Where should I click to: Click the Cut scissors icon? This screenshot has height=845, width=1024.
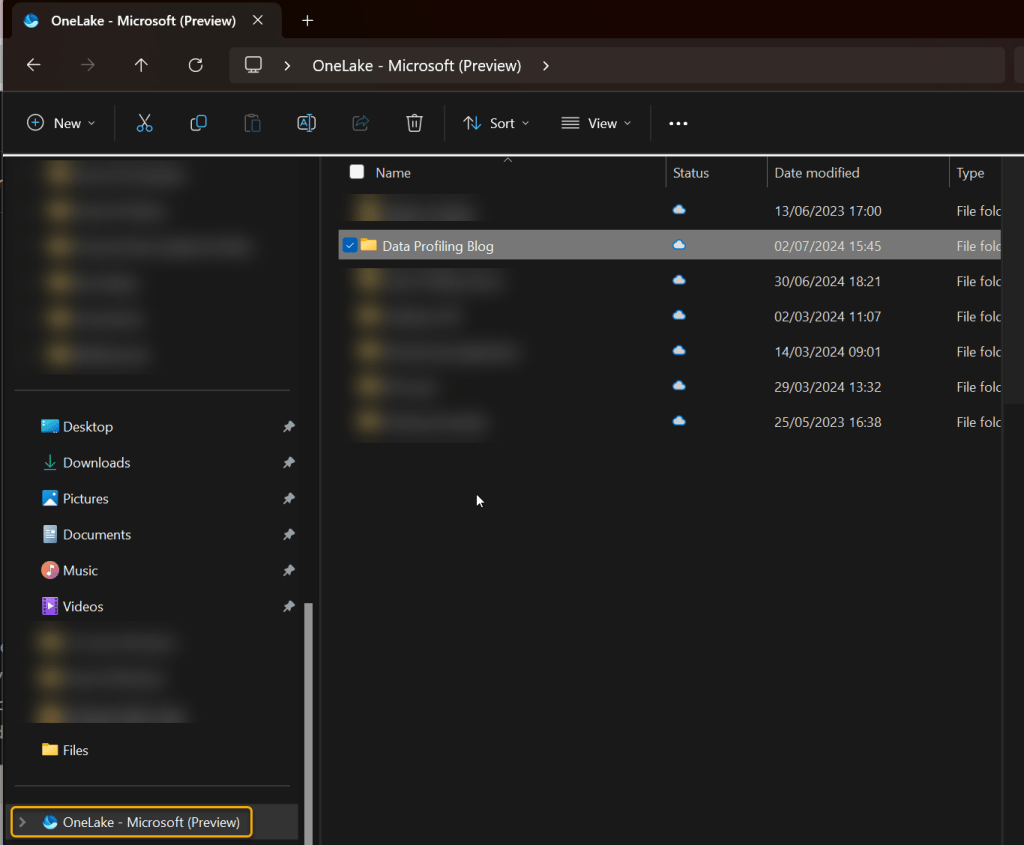pyautogui.click(x=144, y=123)
